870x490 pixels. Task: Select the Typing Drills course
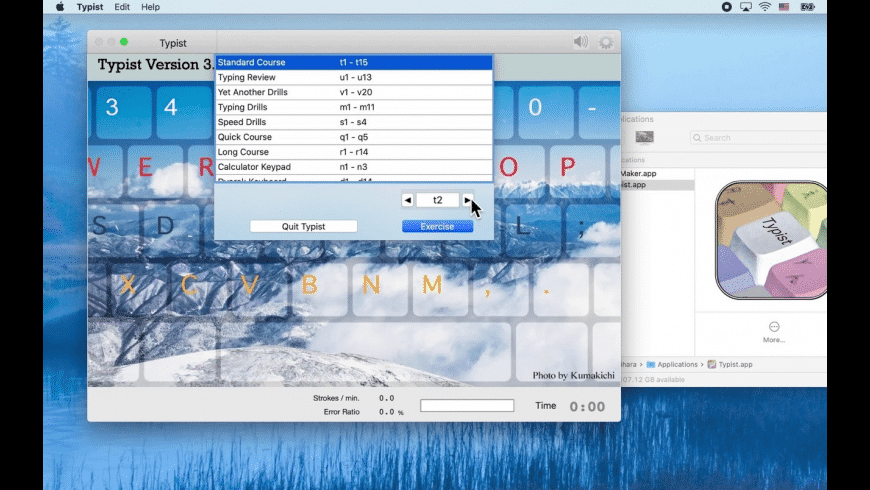click(x=354, y=107)
